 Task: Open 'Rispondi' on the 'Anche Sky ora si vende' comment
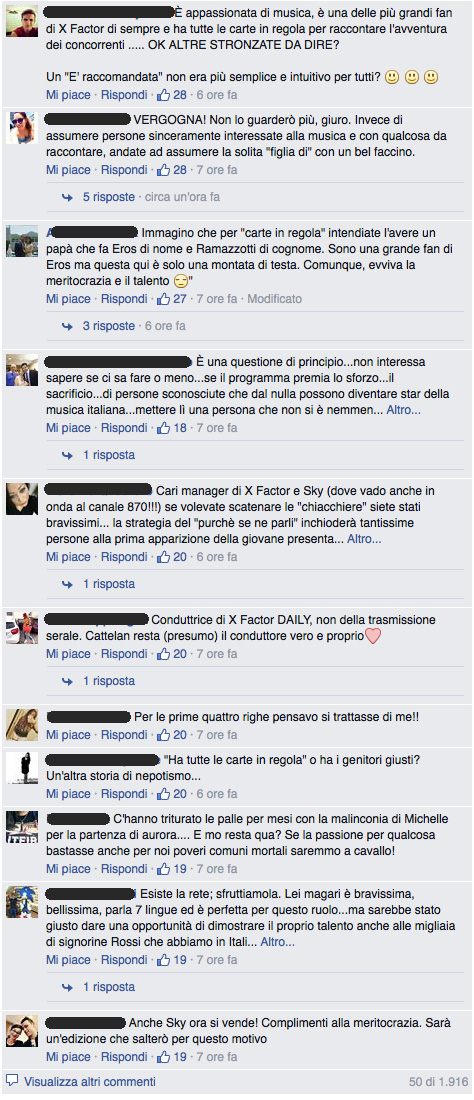[124, 1057]
